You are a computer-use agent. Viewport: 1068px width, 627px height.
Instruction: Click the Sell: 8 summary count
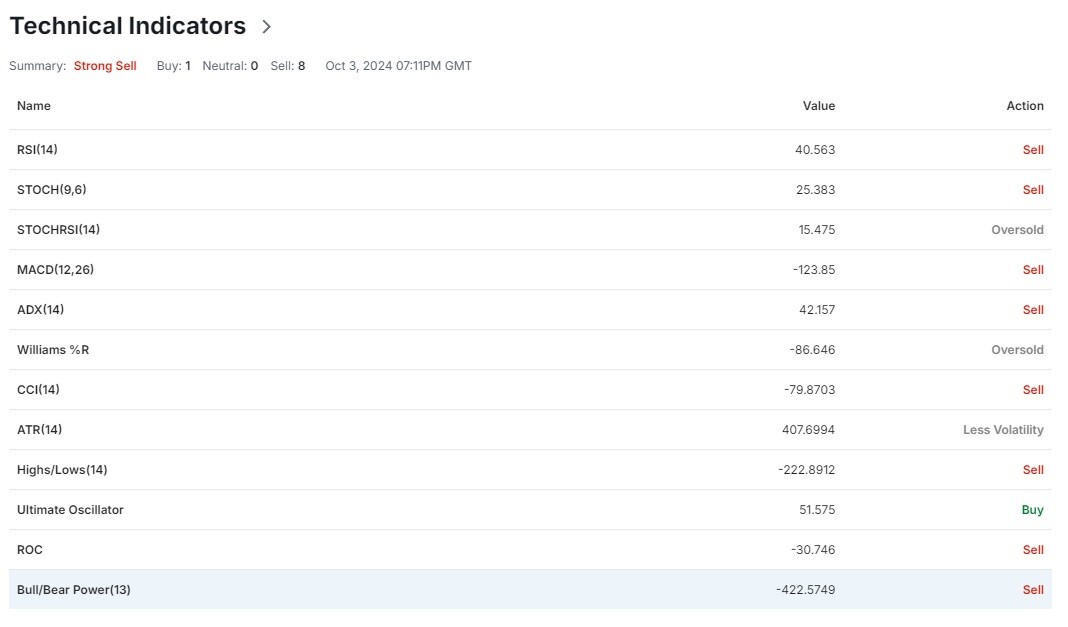287,66
